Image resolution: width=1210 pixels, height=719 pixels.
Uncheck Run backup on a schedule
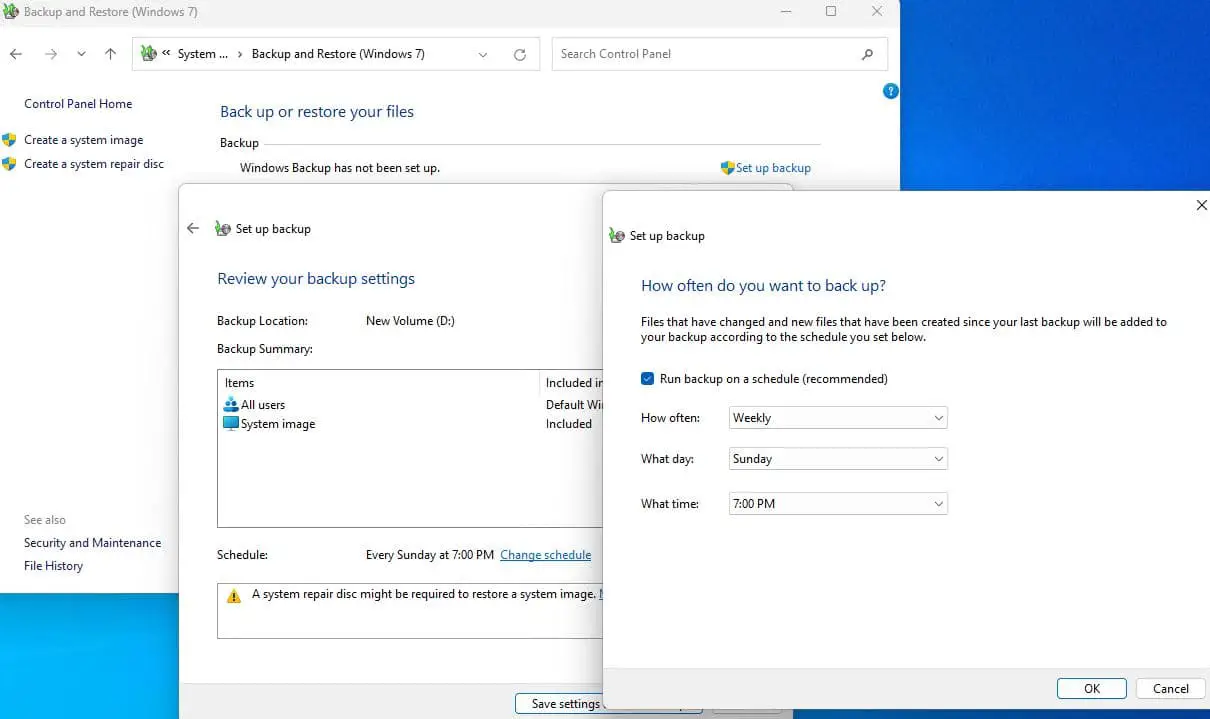(x=648, y=379)
